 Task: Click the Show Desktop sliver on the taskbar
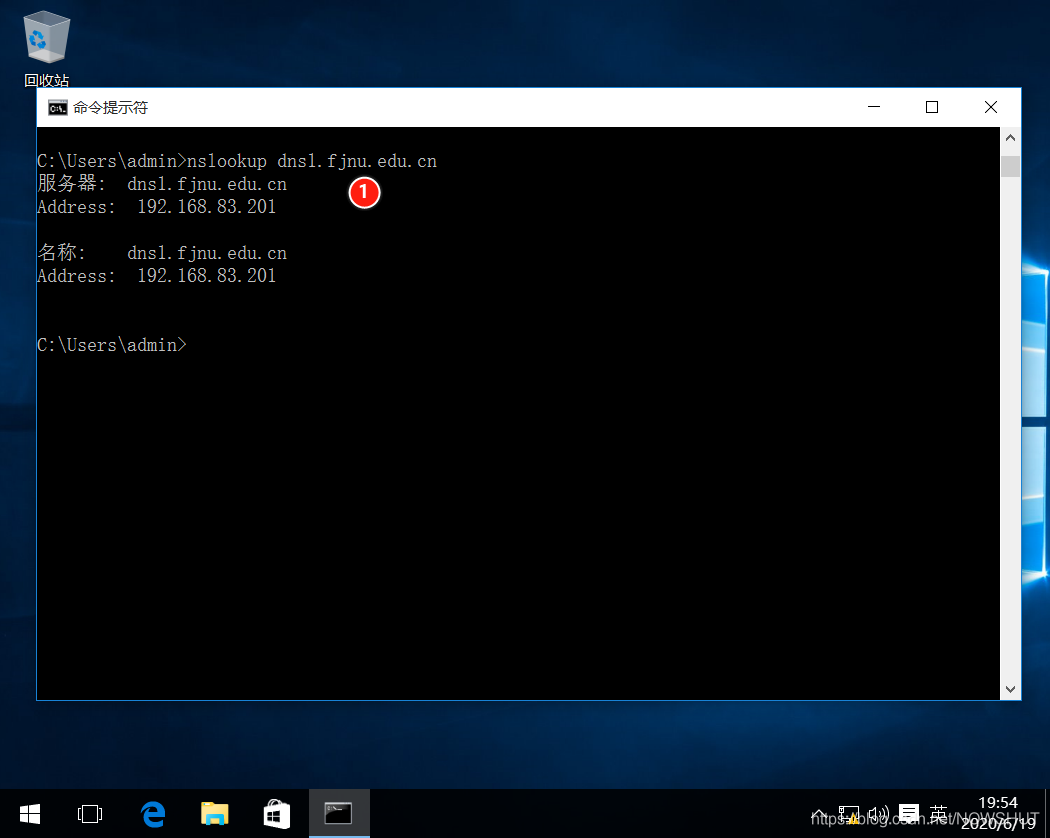pyautogui.click(x=1046, y=814)
